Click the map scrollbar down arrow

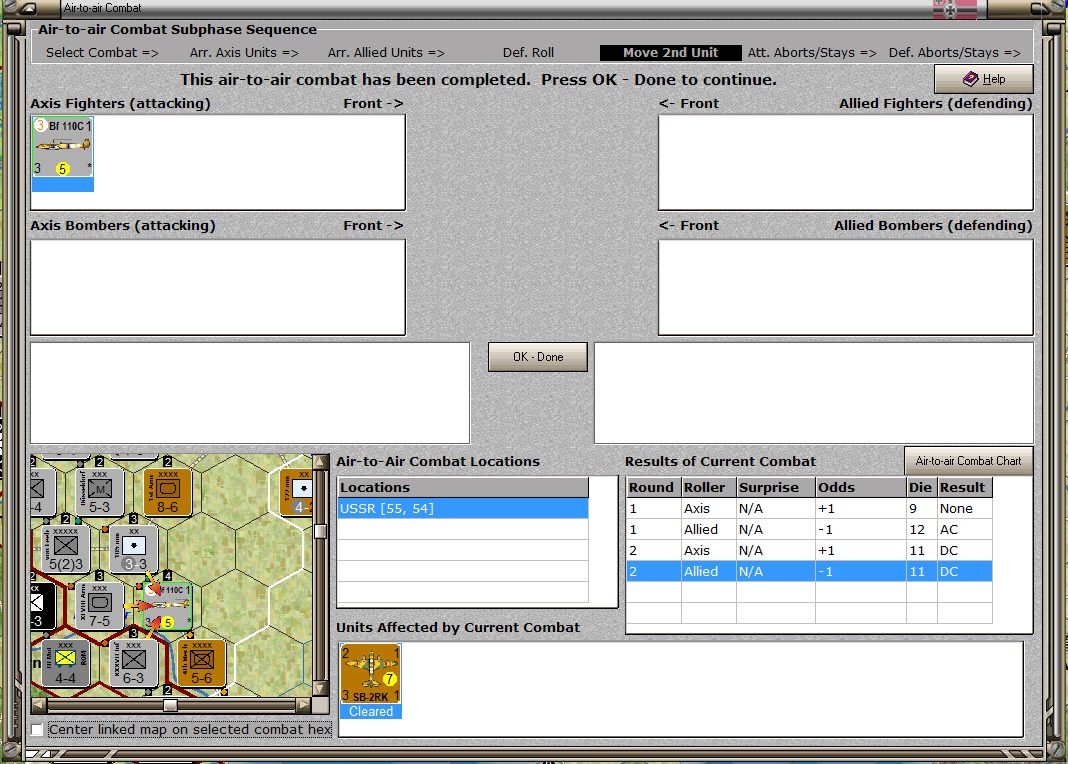tap(320, 688)
